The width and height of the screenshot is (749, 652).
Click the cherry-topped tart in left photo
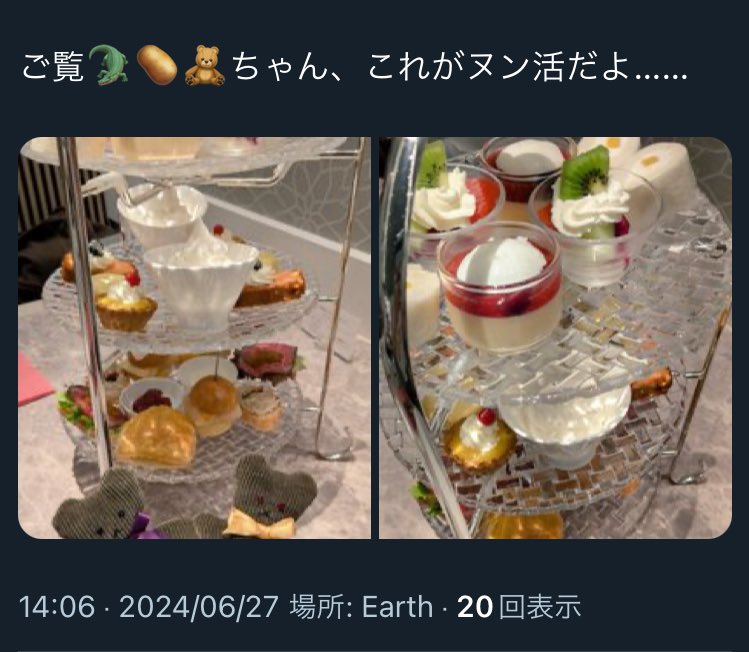[x=125, y=303]
